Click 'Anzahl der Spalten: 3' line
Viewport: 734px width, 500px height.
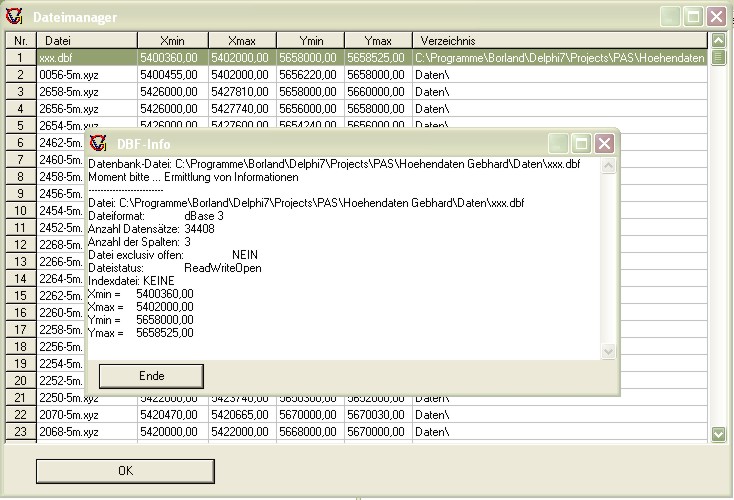point(139,242)
